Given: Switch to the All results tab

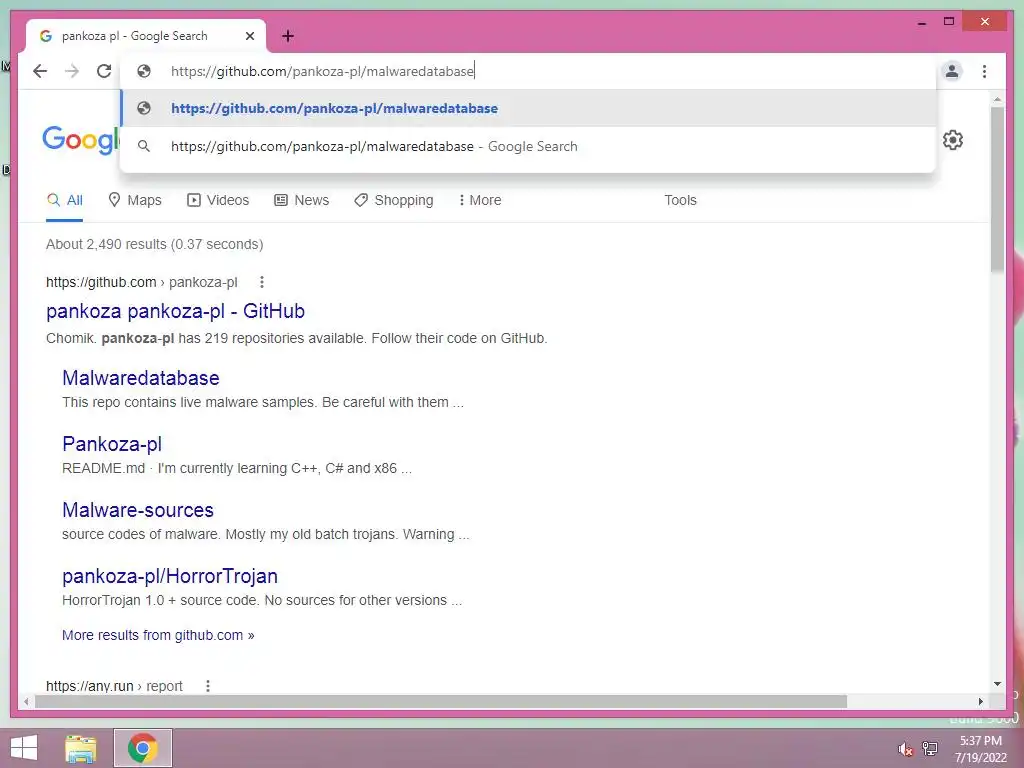Looking at the screenshot, I should (x=65, y=200).
